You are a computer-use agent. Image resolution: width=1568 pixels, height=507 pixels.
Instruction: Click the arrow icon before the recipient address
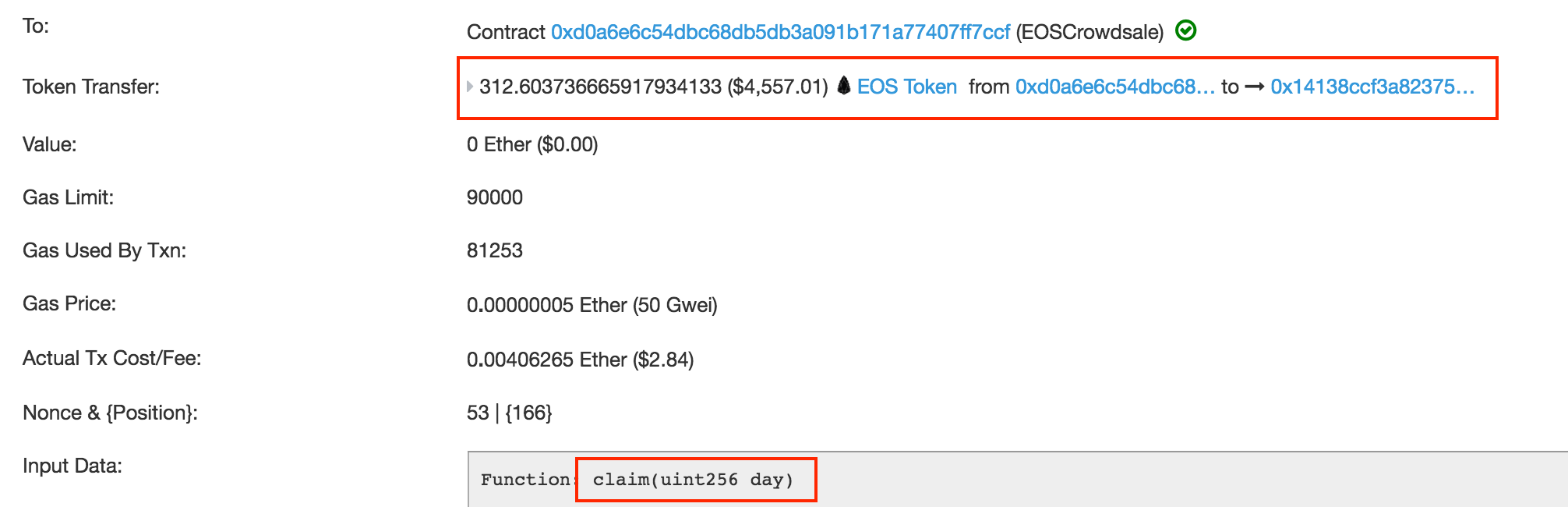[x=1255, y=87]
